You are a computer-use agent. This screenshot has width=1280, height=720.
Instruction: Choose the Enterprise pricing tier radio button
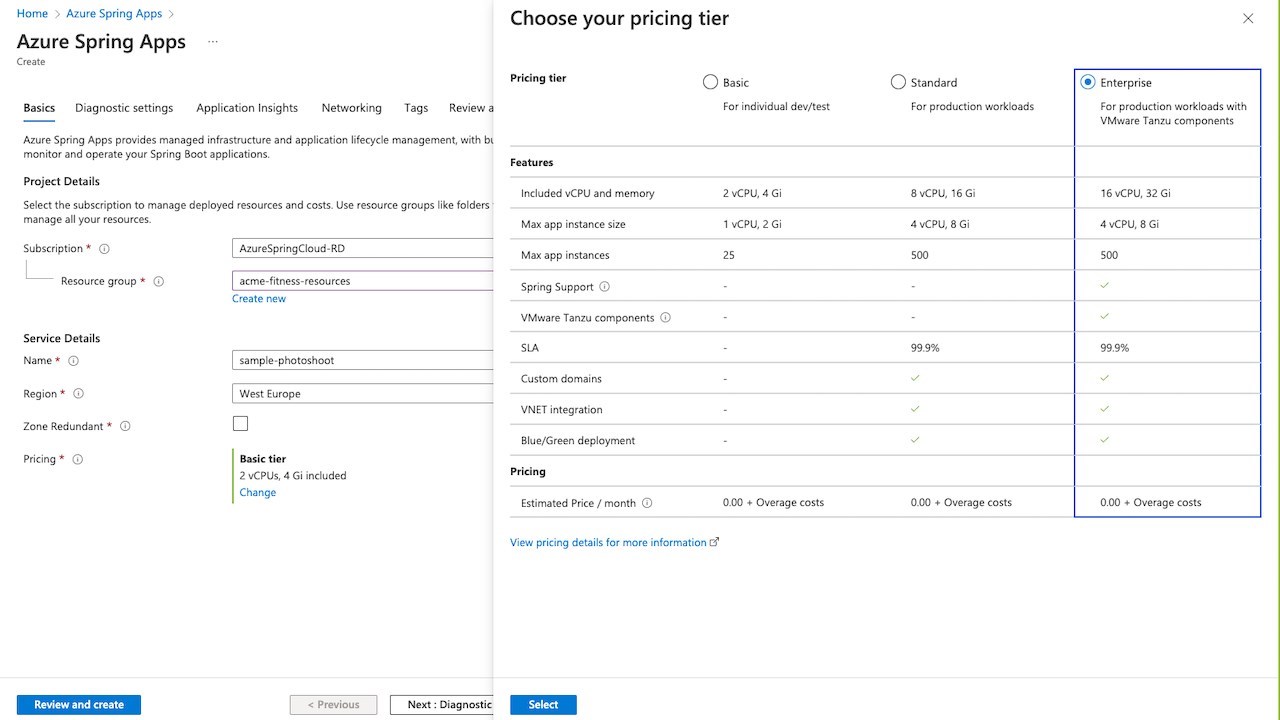click(1088, 82)
